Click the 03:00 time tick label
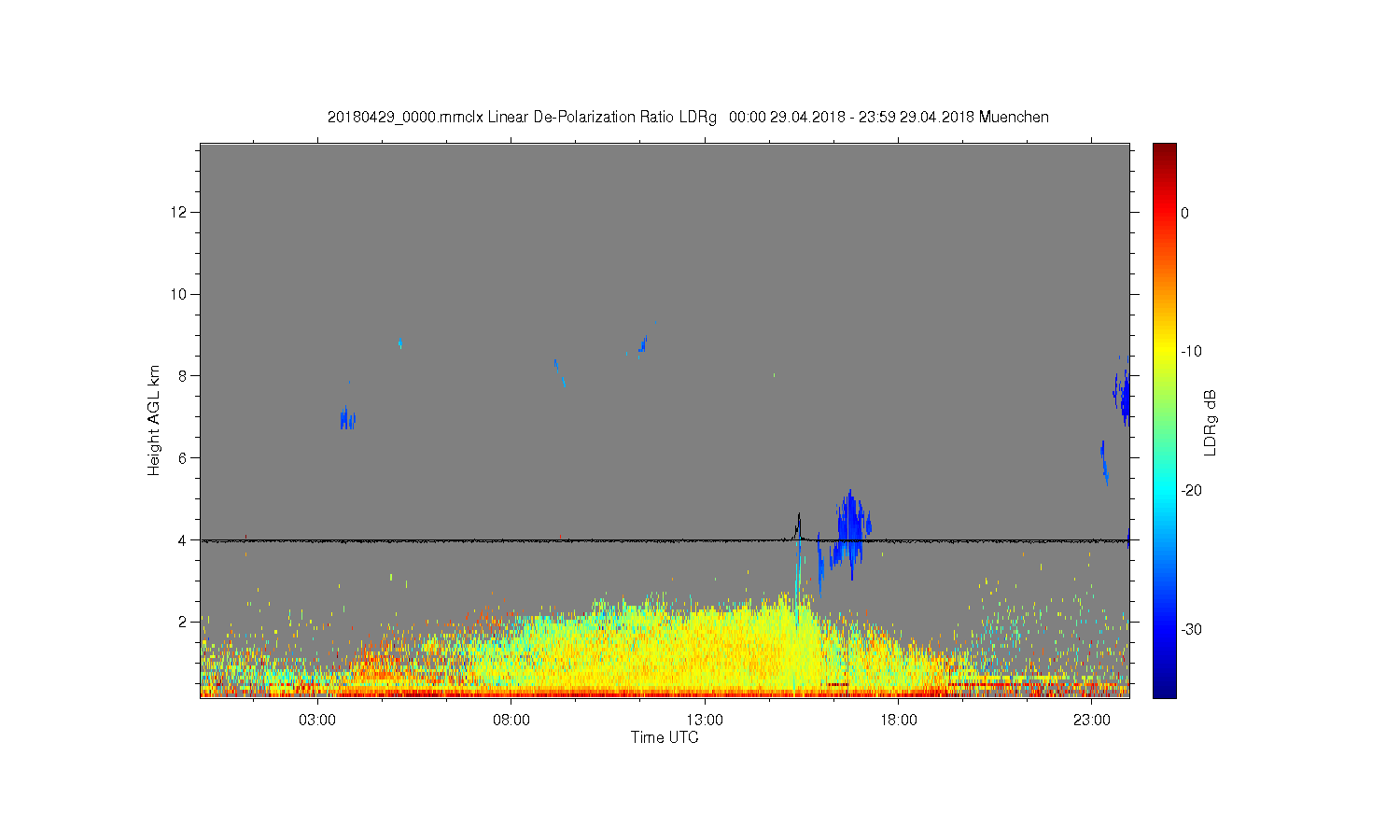1400x840 pixels. tap(317, 720)
